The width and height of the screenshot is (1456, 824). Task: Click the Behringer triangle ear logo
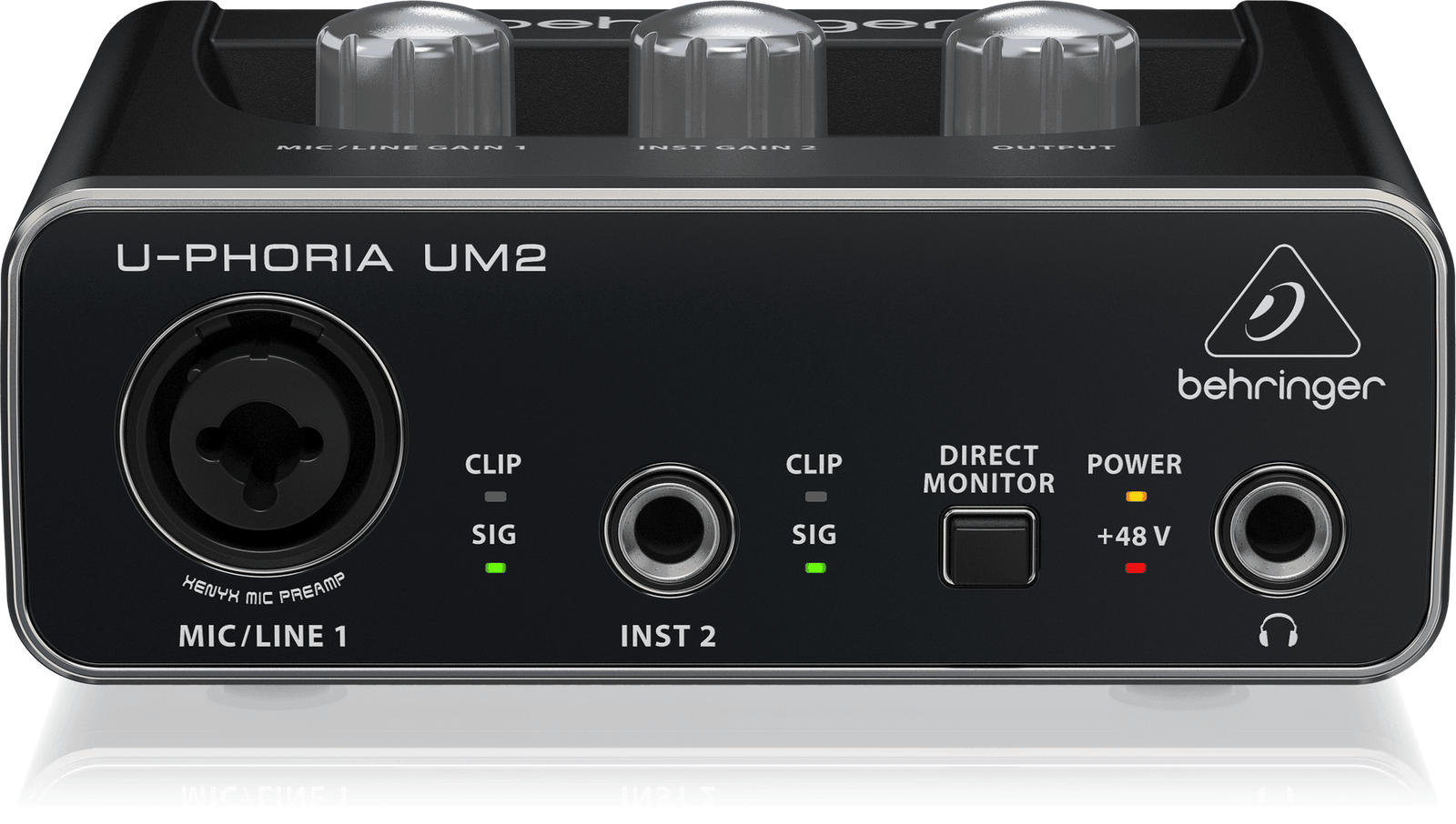pyautogui.click(x=1281, y=304)
